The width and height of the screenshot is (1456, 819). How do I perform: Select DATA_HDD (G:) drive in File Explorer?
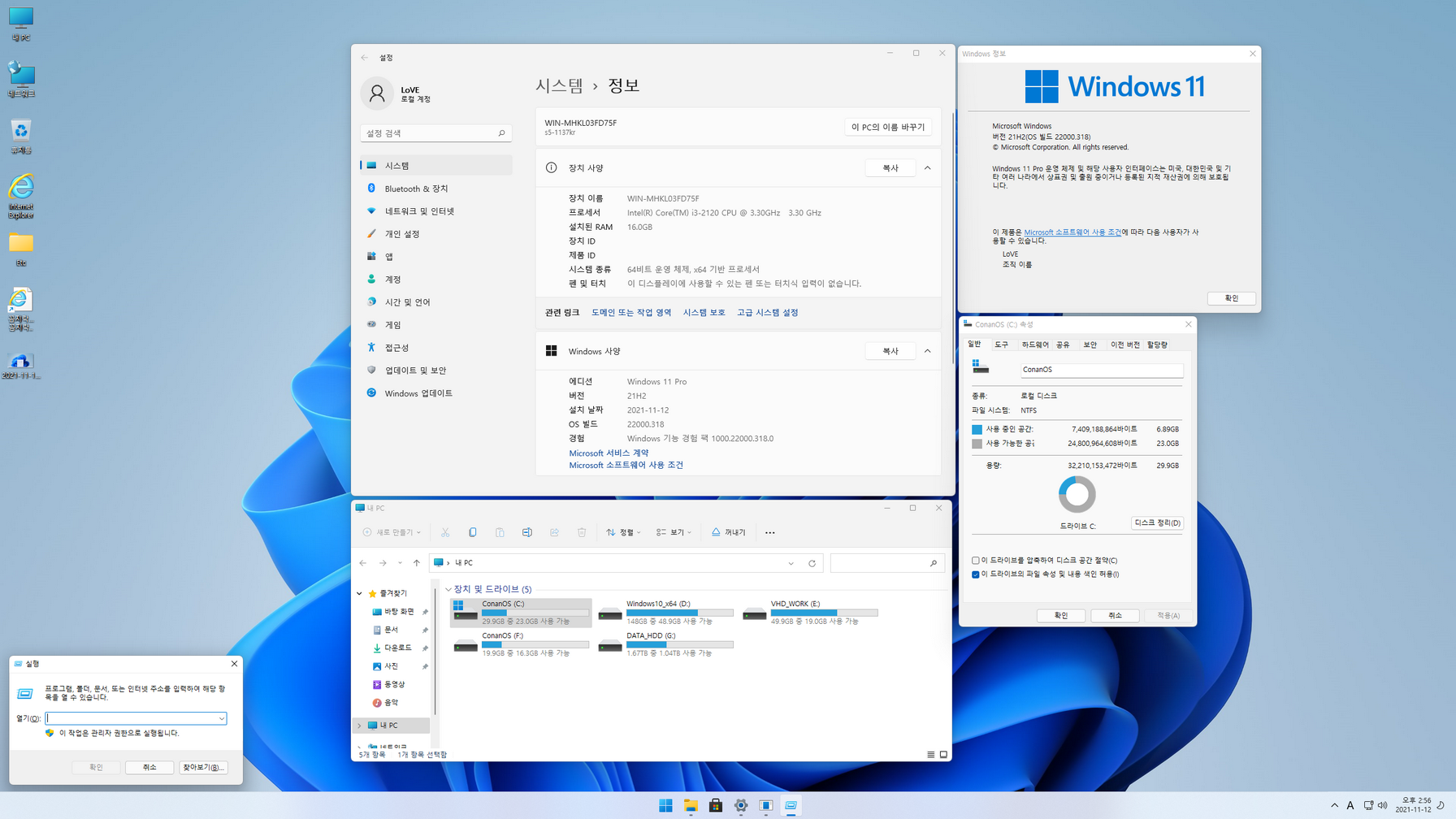coord(666,644)
